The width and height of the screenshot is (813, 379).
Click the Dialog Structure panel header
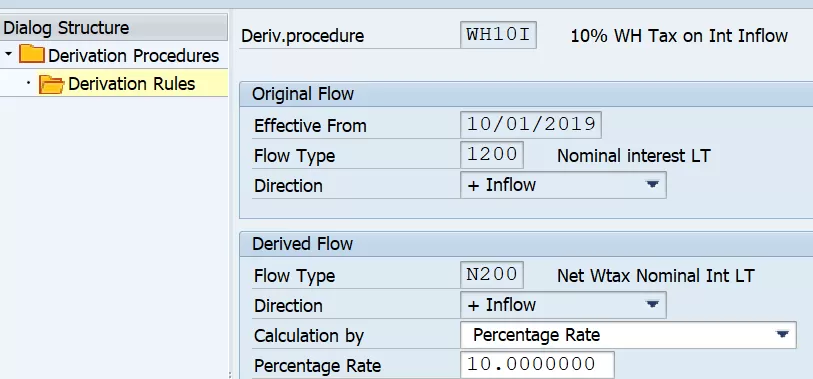(114, 27)
